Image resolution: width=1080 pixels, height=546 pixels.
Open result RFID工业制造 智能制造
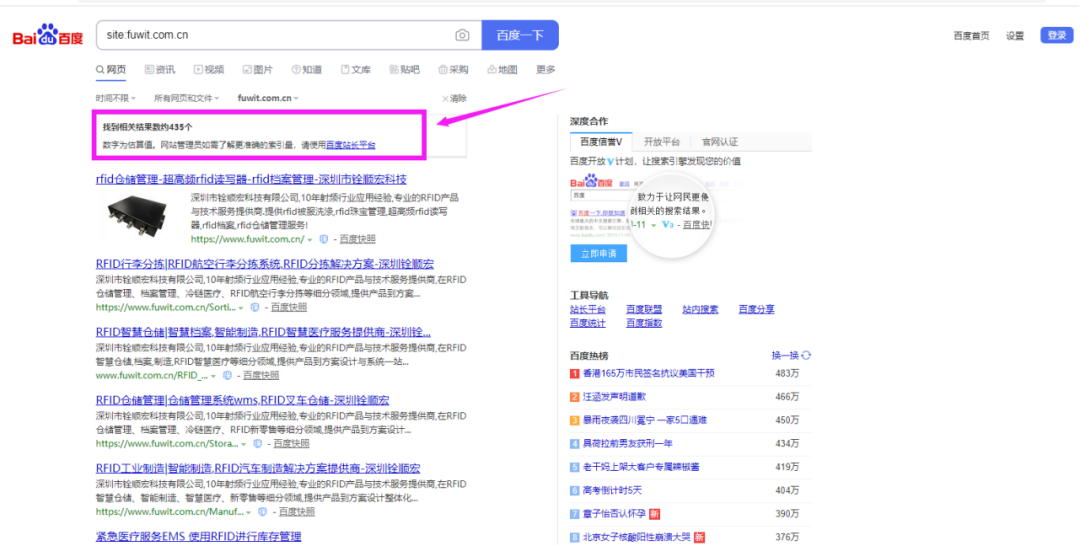click(258, 468)
